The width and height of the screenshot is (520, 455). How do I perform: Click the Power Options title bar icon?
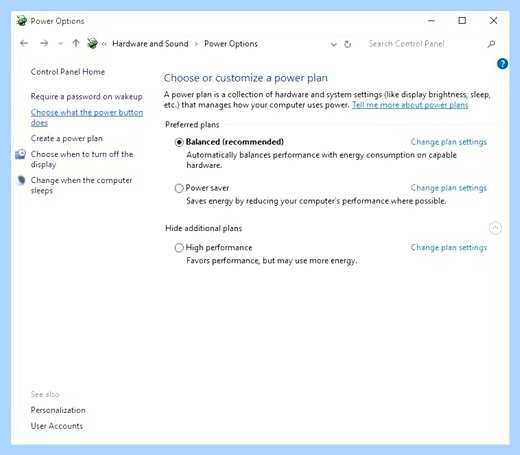21,21
